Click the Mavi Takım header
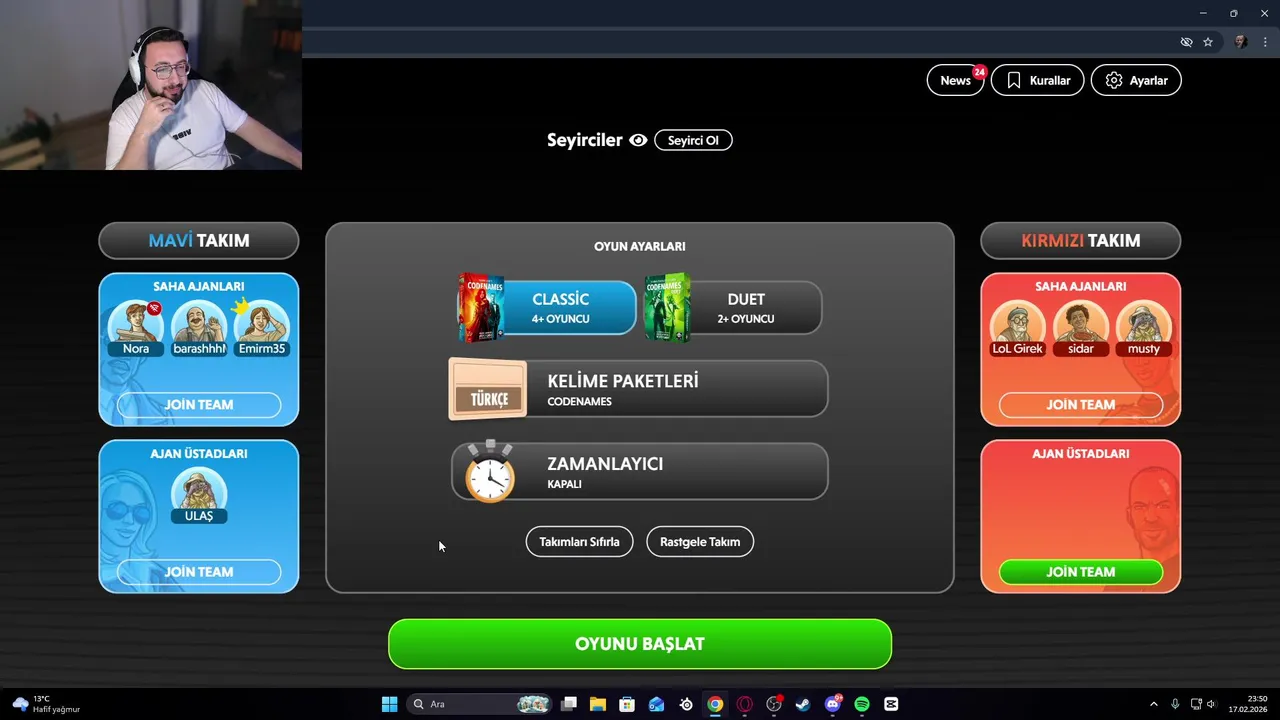The width and height of the screenshot is (1280, 720). [199, 241]
